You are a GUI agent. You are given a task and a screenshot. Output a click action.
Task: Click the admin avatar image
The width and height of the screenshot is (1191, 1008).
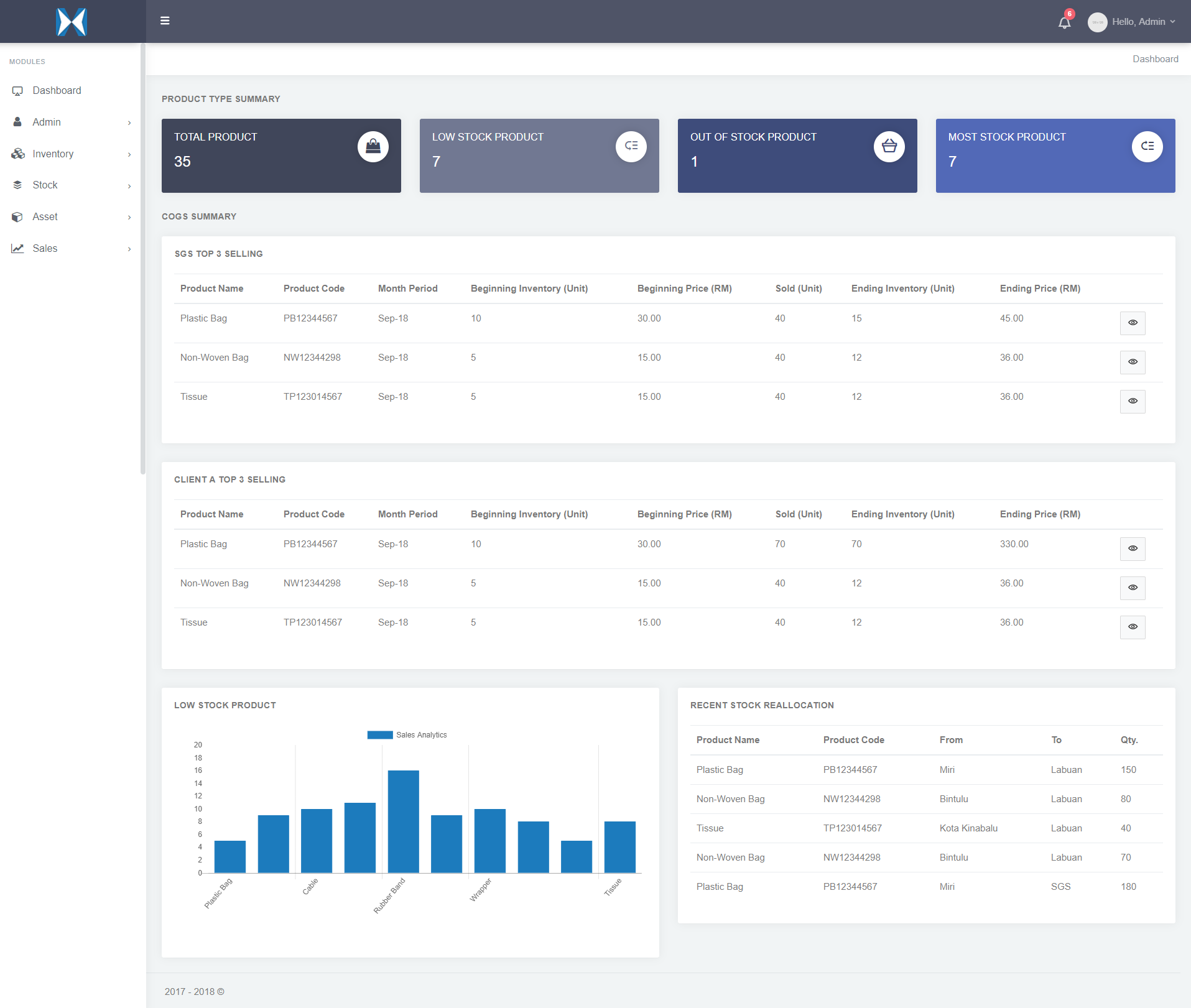1097,22
